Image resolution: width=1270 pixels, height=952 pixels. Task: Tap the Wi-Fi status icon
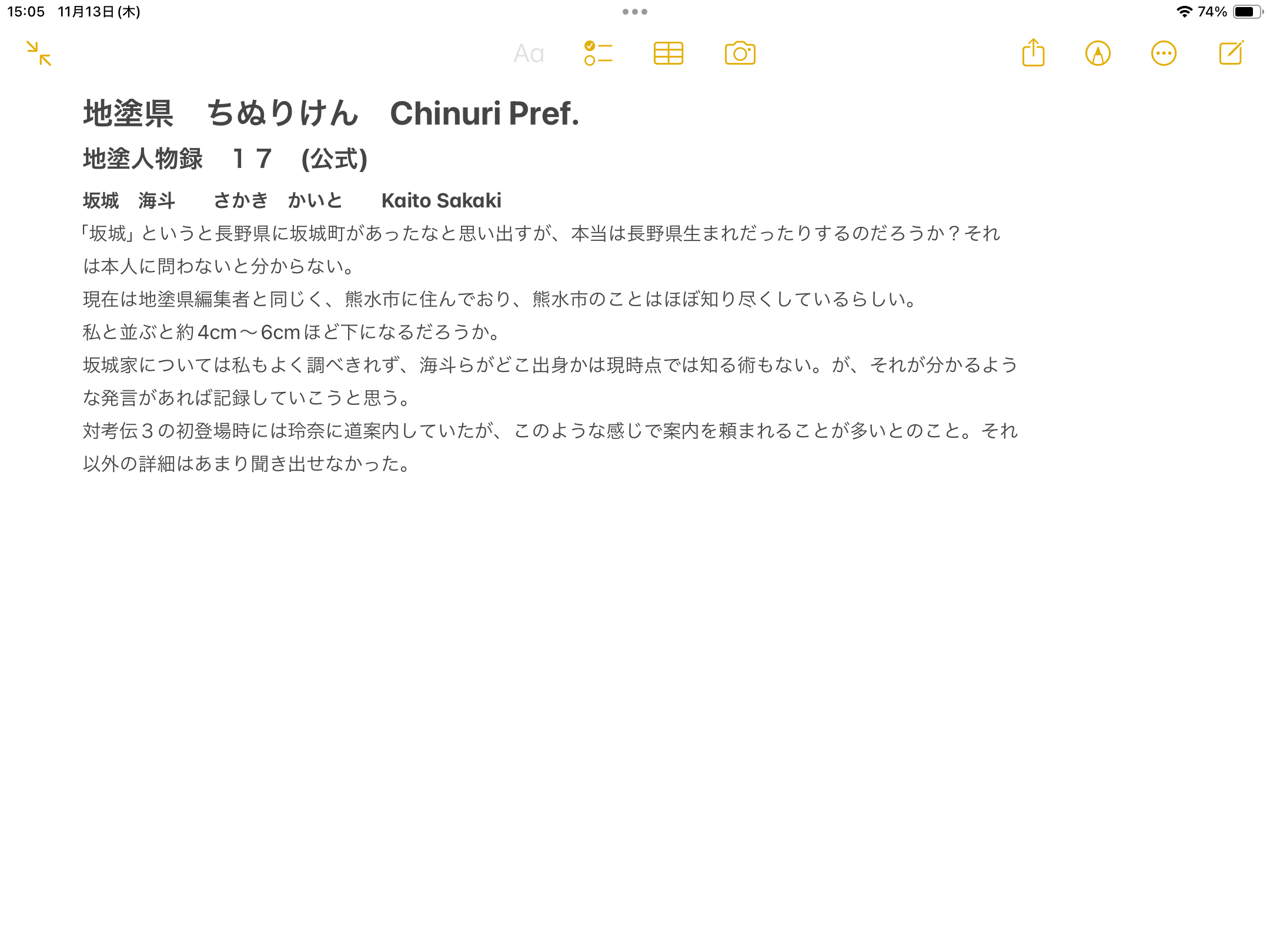tap(1184, 12)
